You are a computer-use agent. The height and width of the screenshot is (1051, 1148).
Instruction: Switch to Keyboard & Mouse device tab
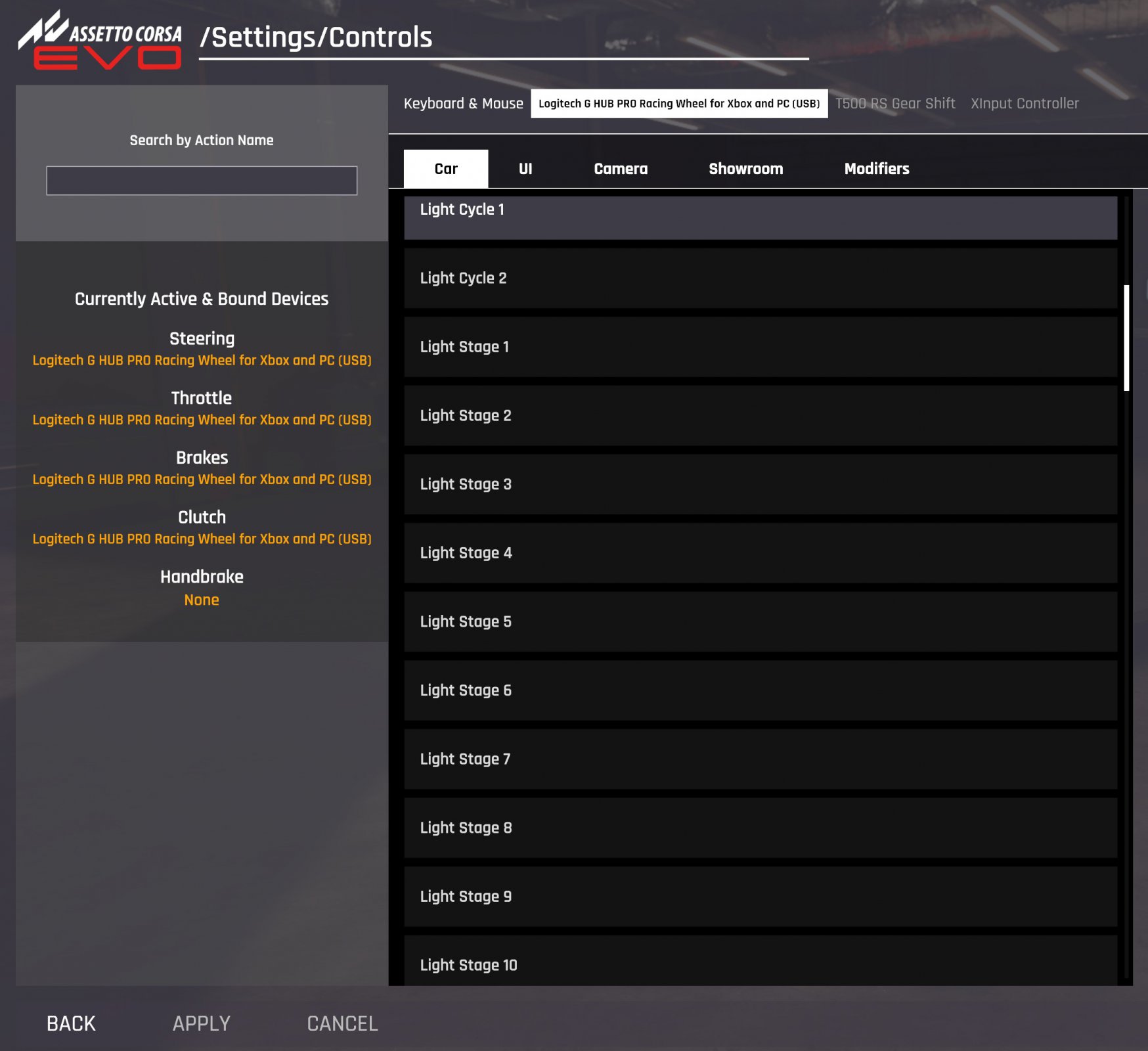pyautogui.click(x=463, y=104)
